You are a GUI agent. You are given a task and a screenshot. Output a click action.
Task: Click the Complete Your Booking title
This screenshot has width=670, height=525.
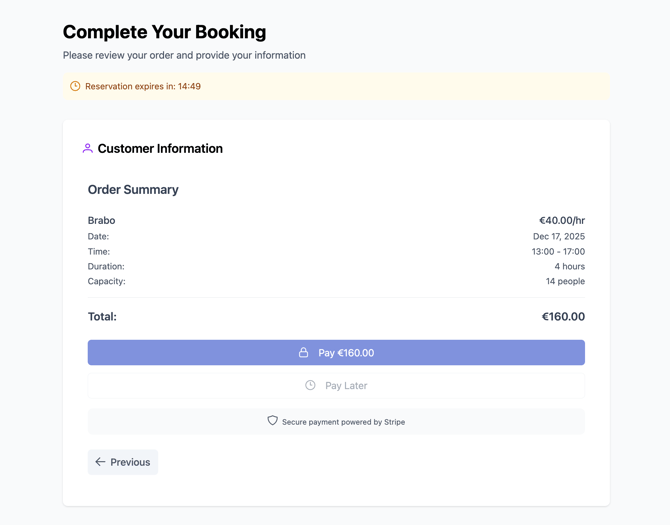[164, 32]
